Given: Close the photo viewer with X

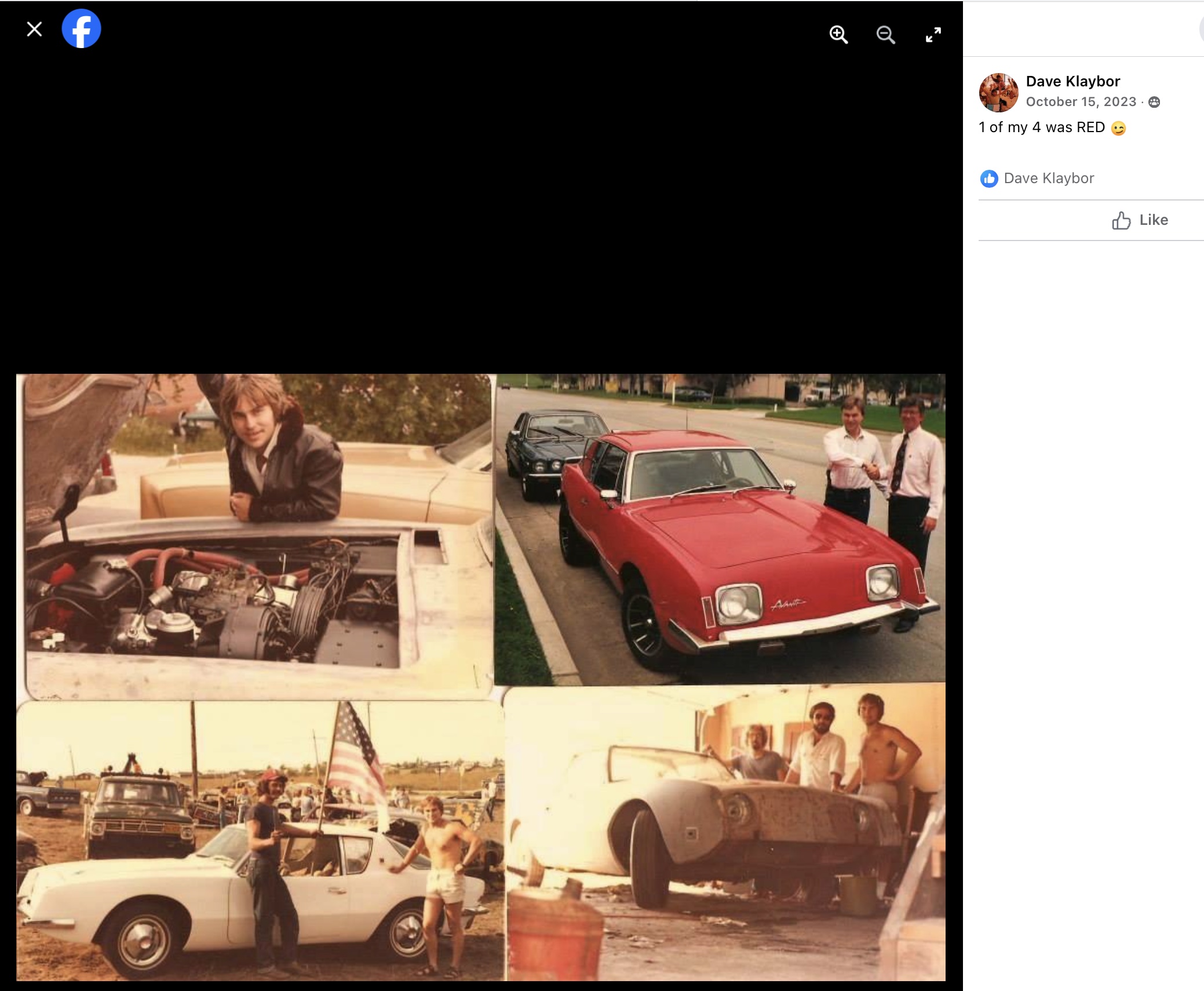Looking at the screenshot, I should [x=34, y=29].
